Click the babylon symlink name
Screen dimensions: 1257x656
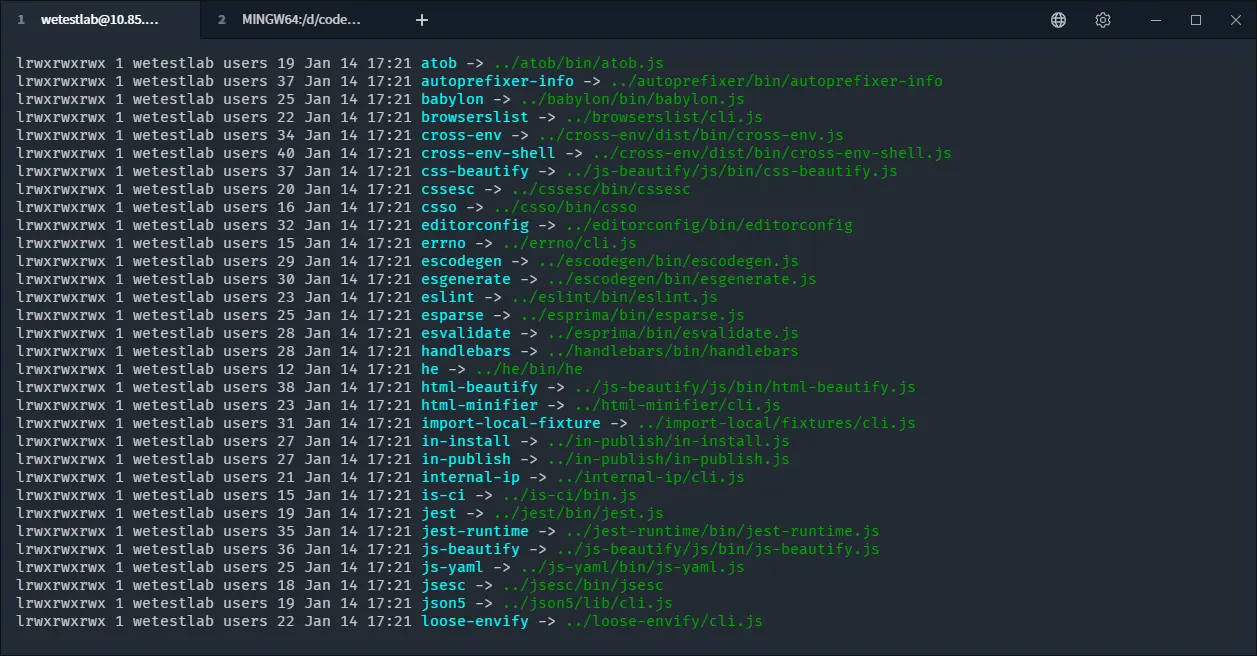tap(452, 99)
